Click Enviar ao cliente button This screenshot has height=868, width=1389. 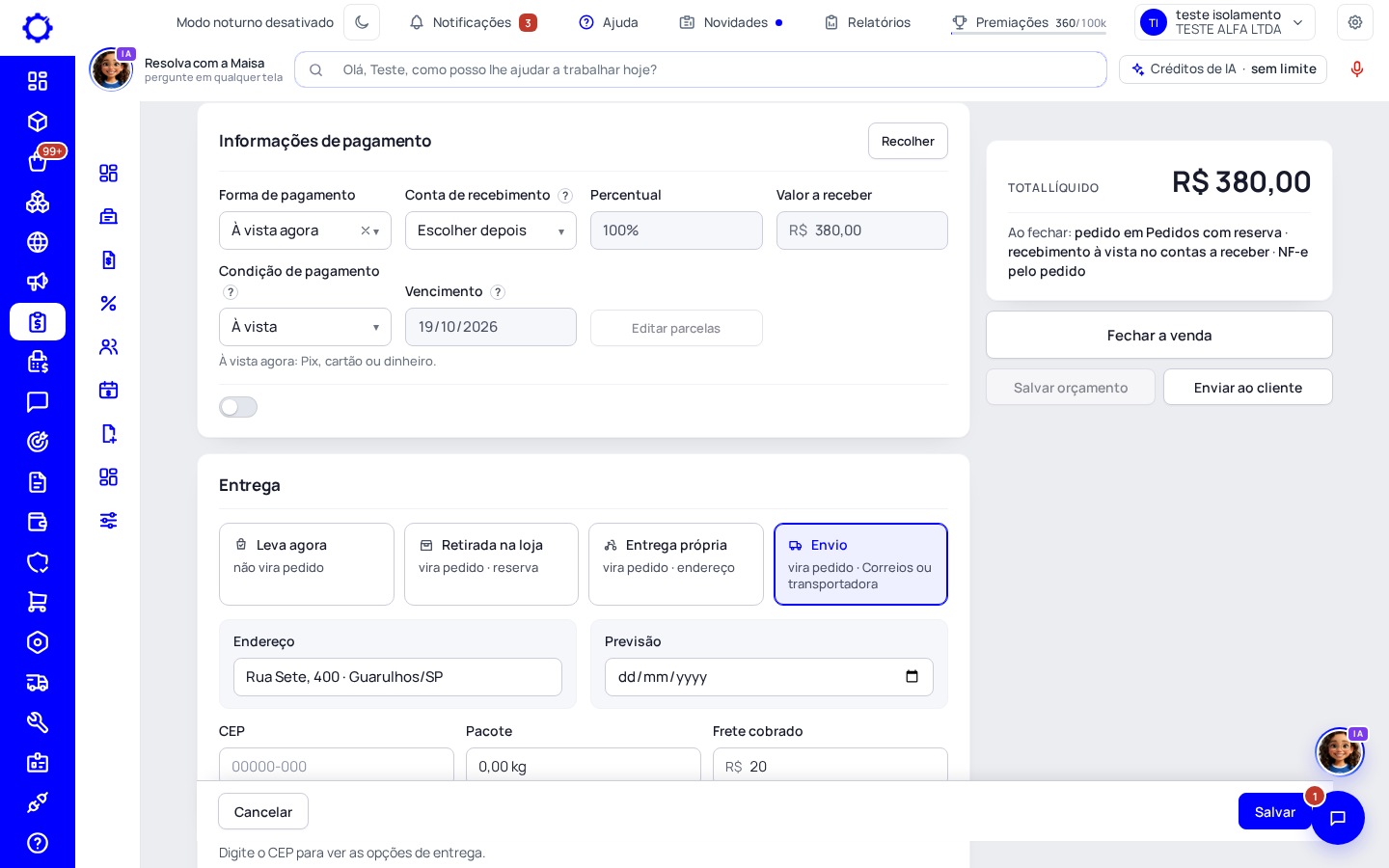click(x=1248, y=387)
